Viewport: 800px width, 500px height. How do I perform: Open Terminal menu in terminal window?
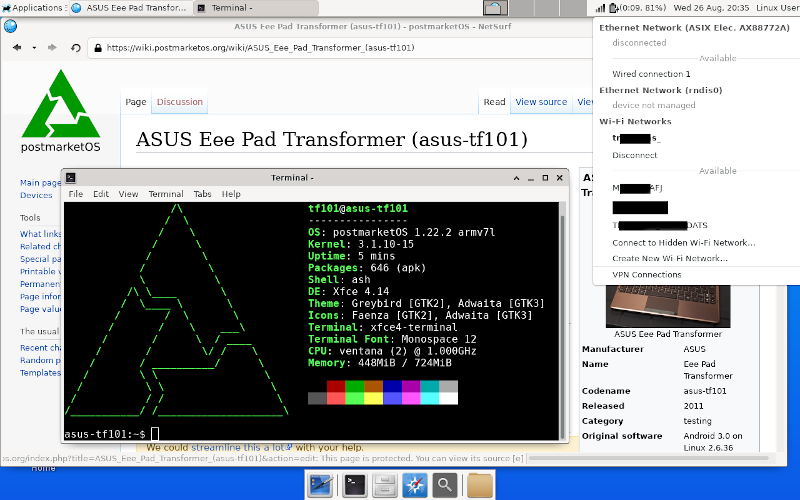(166, 194)
